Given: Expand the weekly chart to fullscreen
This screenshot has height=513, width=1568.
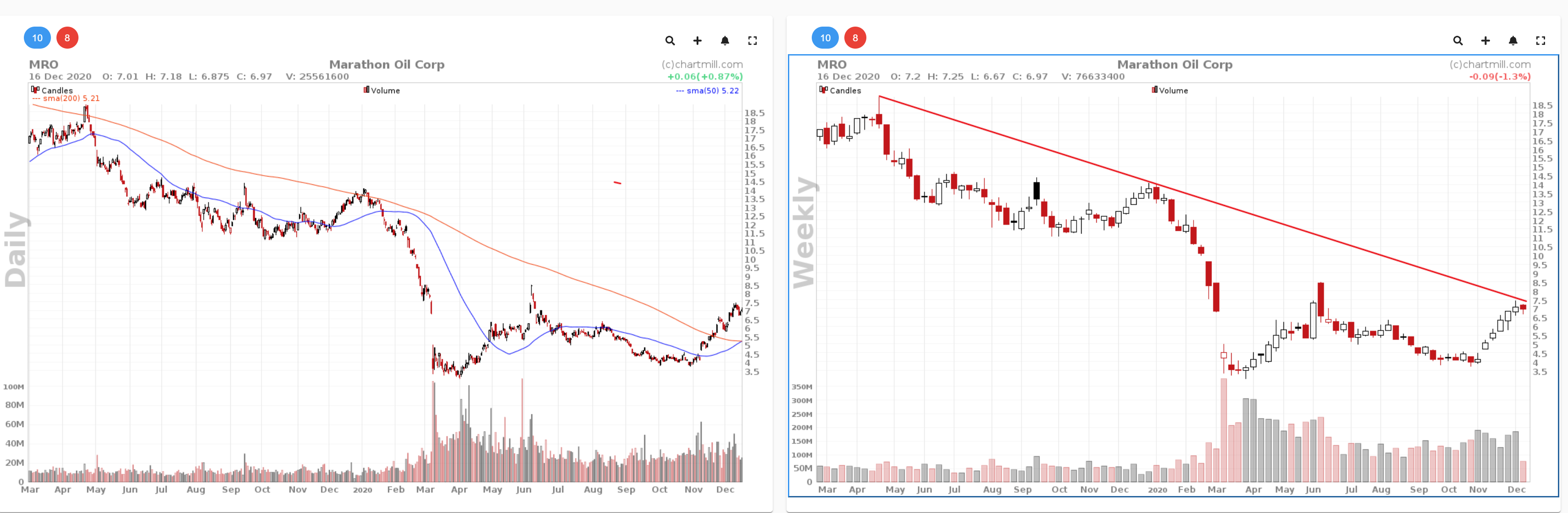Looking at the screenshot, I should (x=1540, y=41).
